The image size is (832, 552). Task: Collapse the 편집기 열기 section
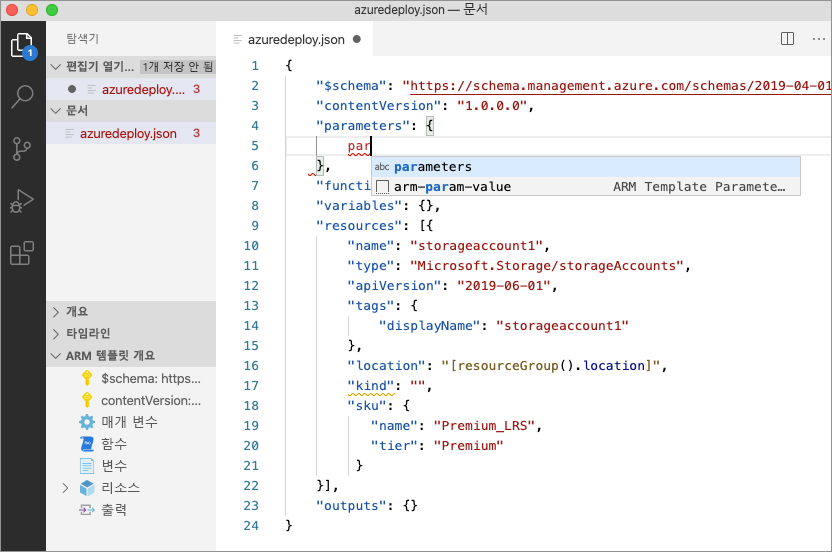56,66
